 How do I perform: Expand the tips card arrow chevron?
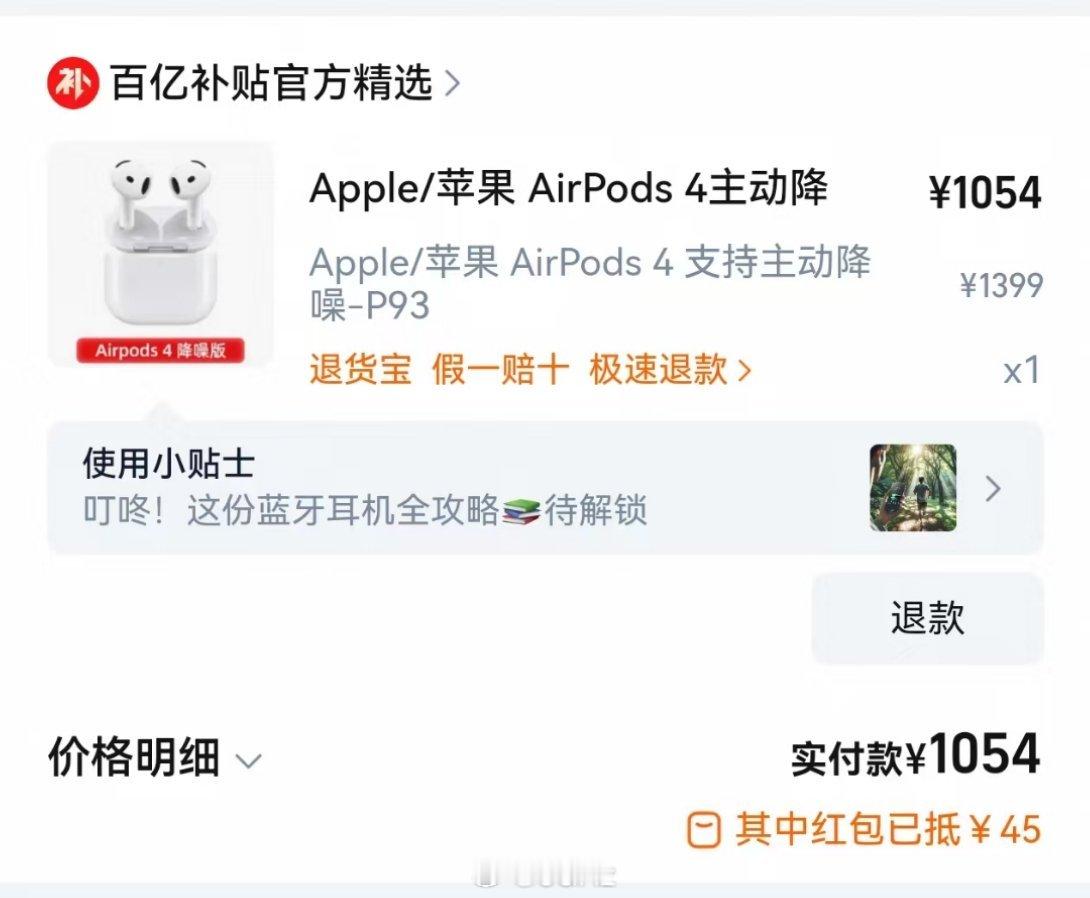(993, 489)
